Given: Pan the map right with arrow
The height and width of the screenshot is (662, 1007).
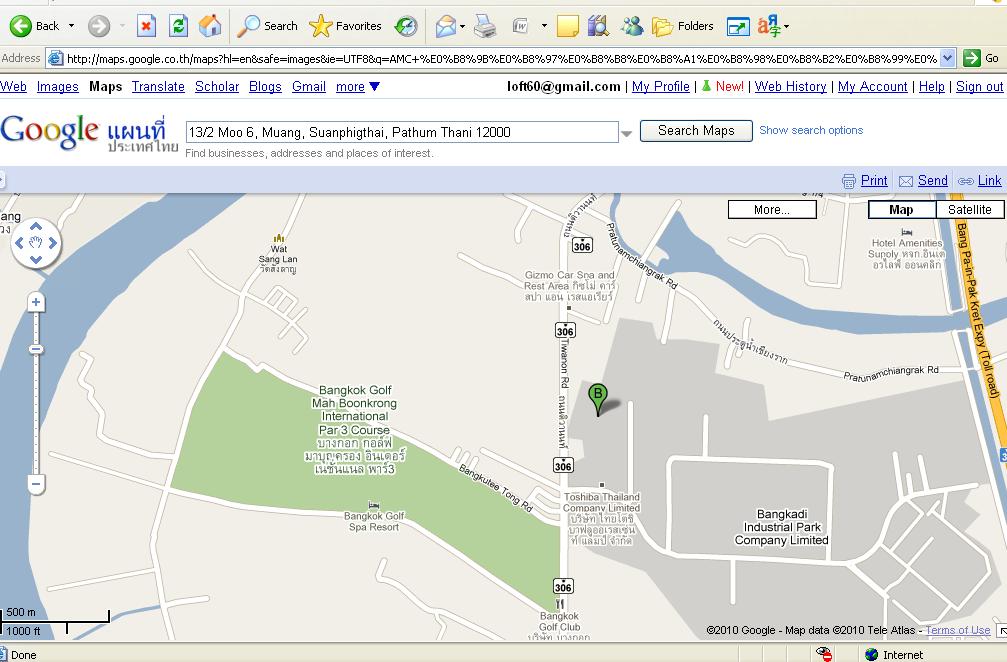Looking at the screenshot, I should [53, 243].
